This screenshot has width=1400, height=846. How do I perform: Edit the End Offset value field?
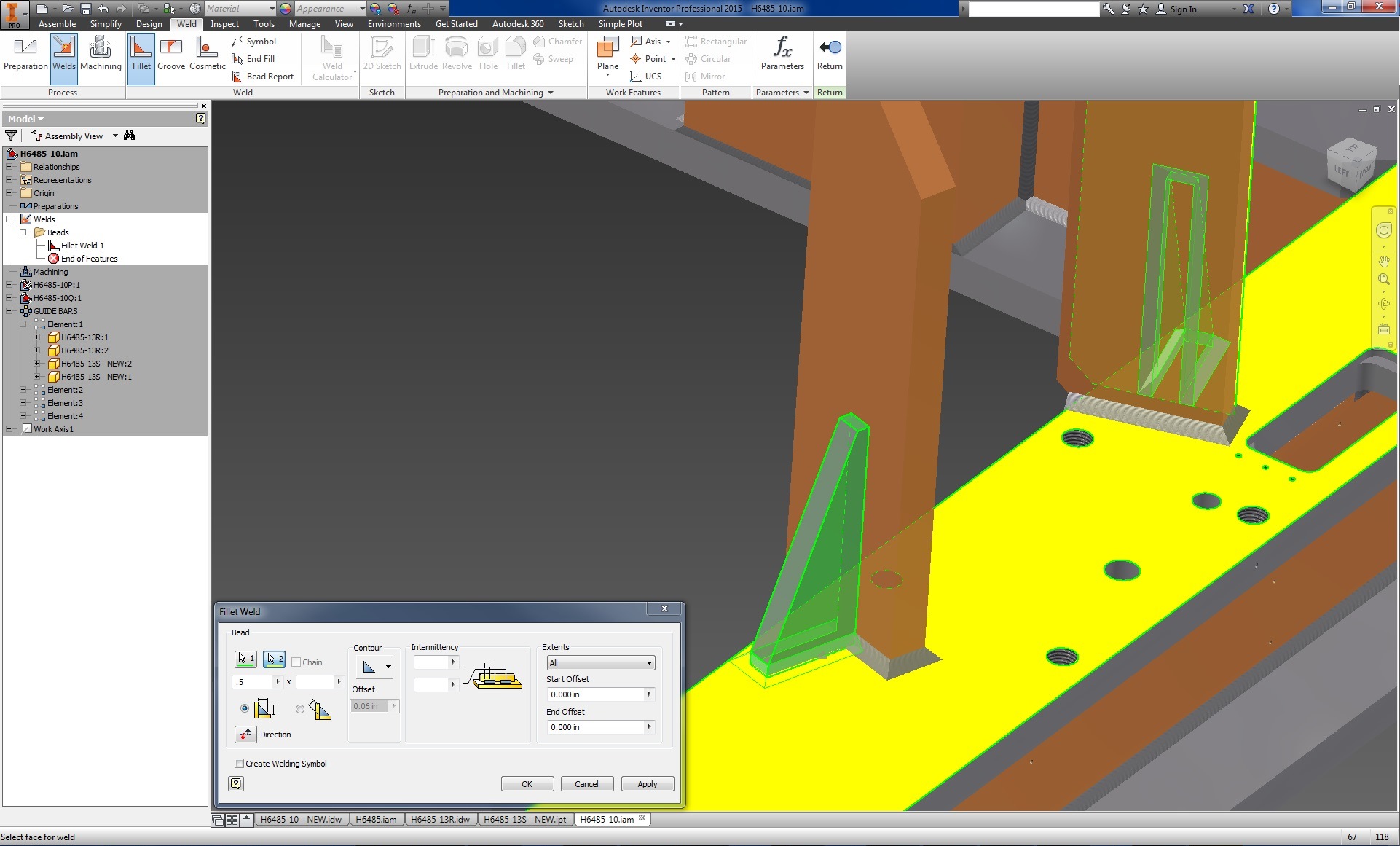596,727
